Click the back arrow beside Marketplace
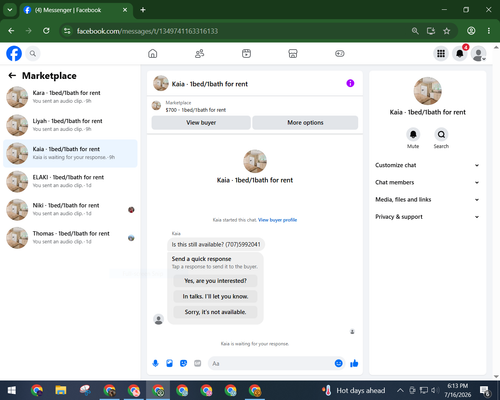Viewport: 500px width, 400px height. 12,76
